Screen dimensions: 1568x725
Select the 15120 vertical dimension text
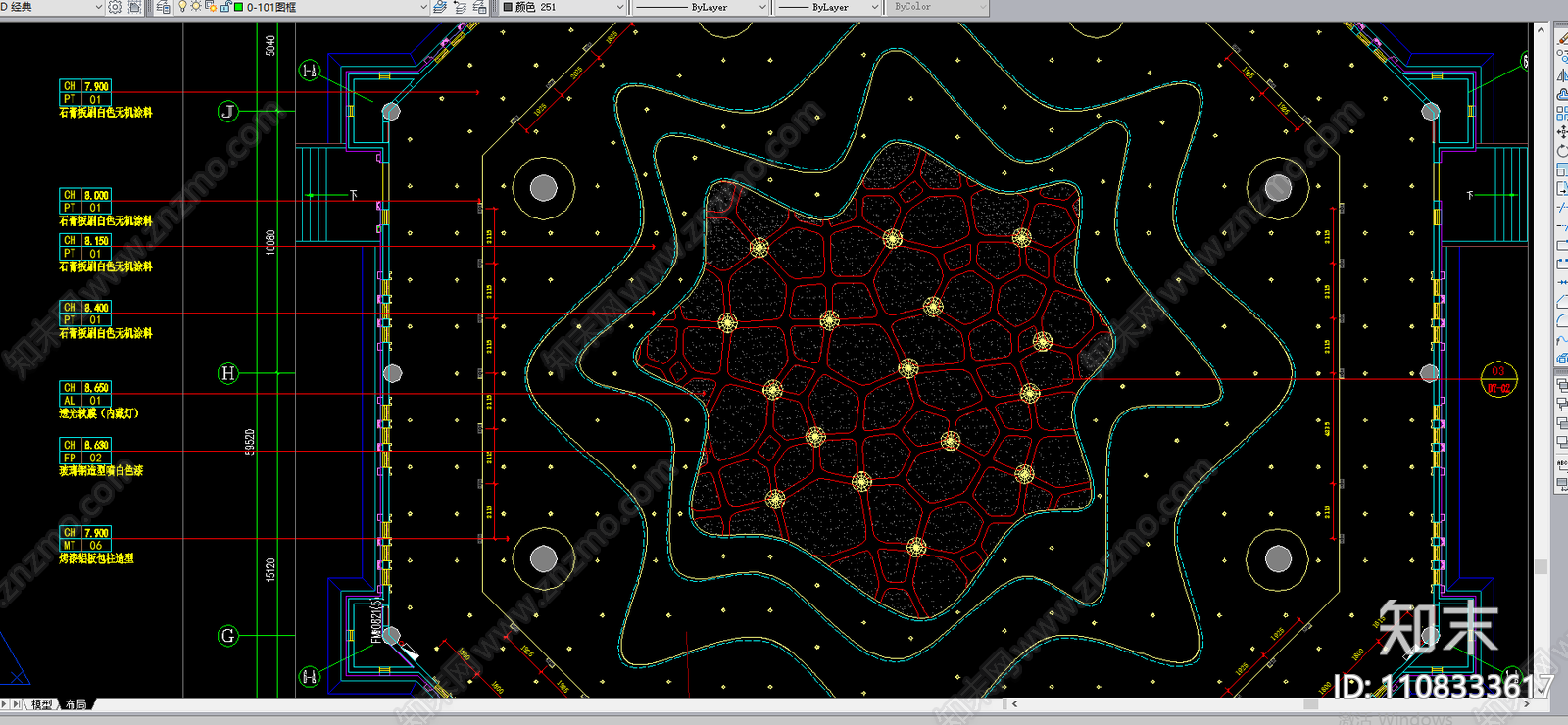click(x=270, y=568)
